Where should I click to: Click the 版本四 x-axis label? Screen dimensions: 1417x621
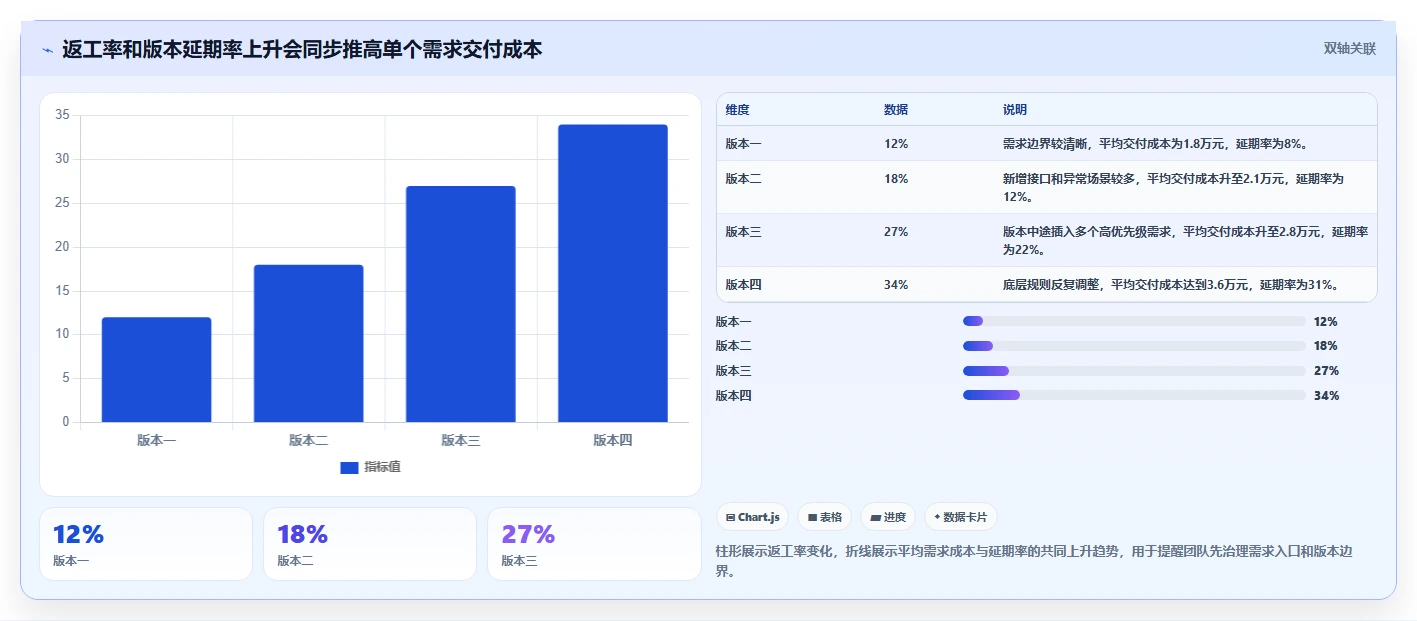(612, 440)
